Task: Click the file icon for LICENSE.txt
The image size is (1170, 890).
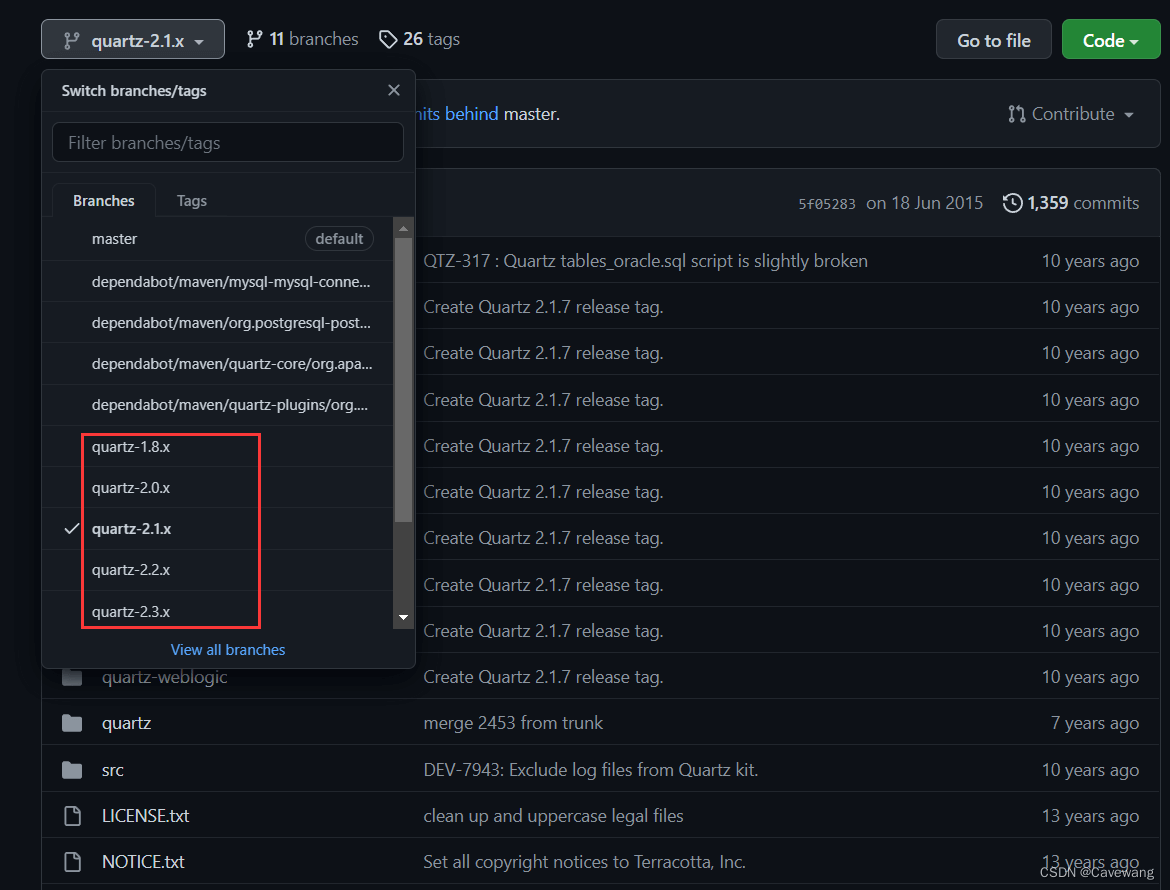Action: click(x=72, y=816)
